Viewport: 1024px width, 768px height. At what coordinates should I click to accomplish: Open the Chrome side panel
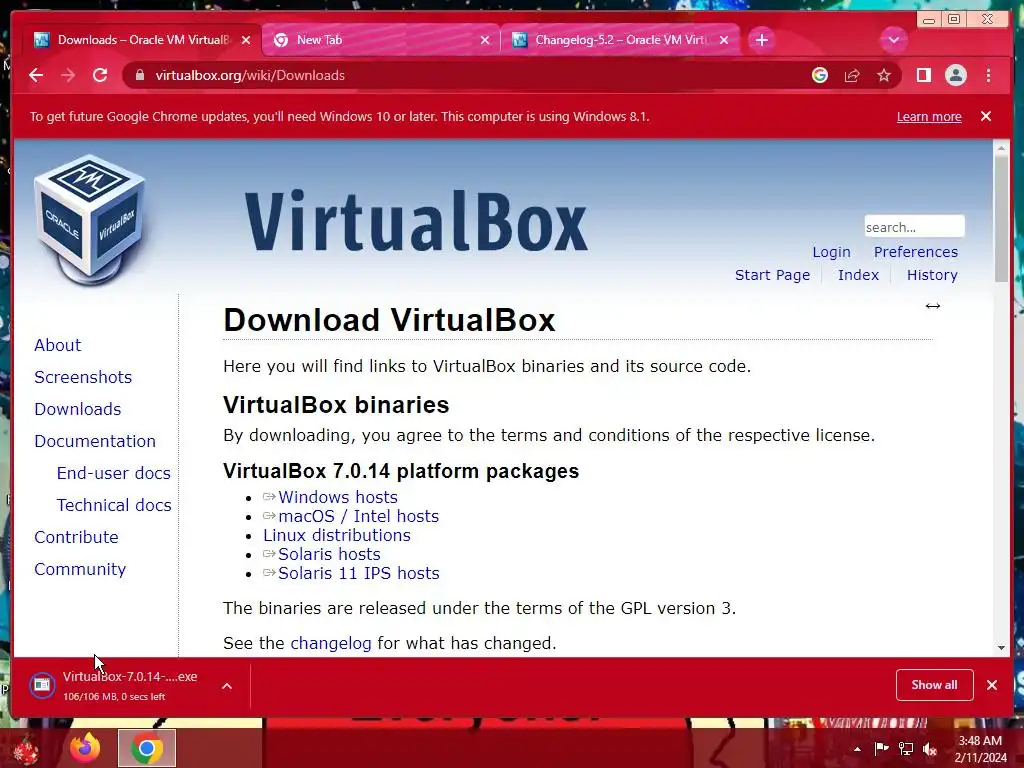click(x=923, y=76)
